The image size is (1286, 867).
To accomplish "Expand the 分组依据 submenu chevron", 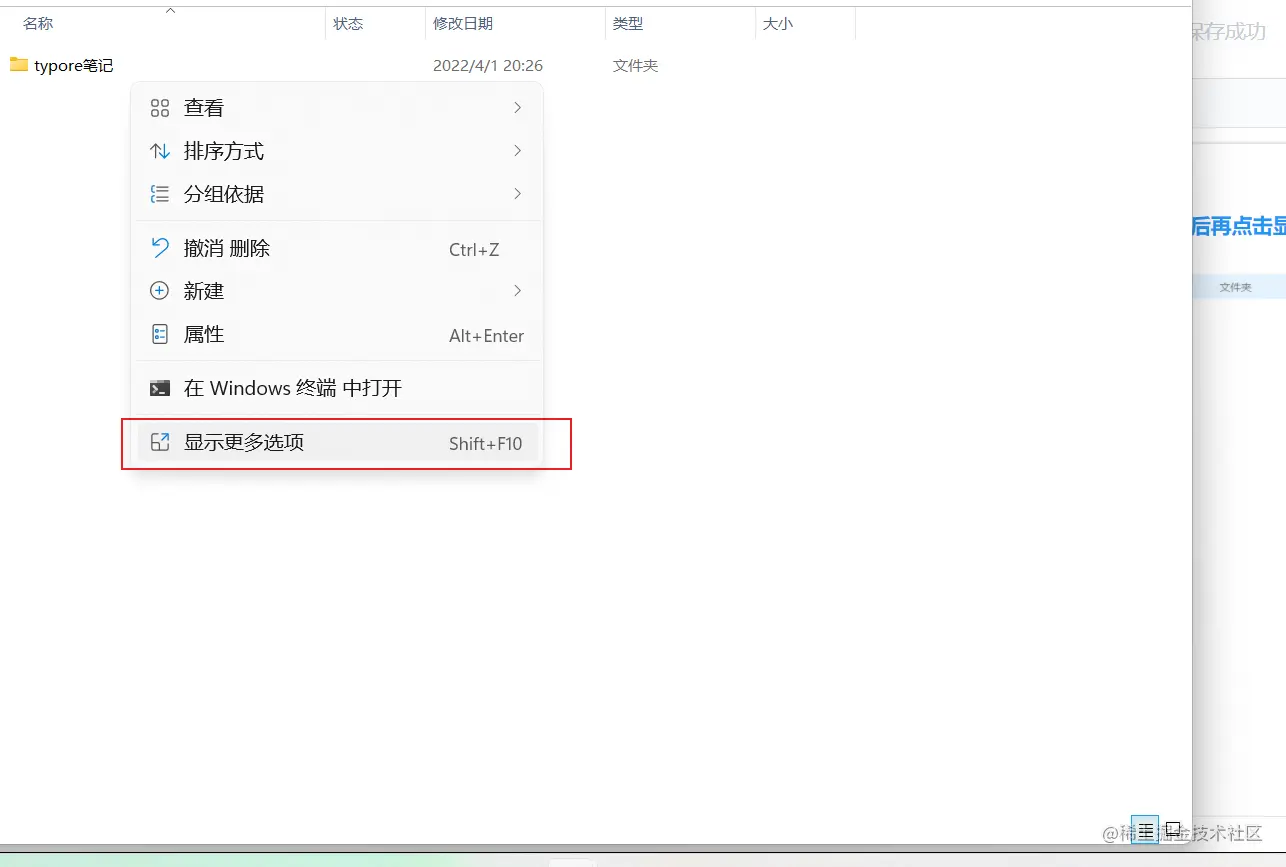I will pyautogui.click(x=517, y=193).
